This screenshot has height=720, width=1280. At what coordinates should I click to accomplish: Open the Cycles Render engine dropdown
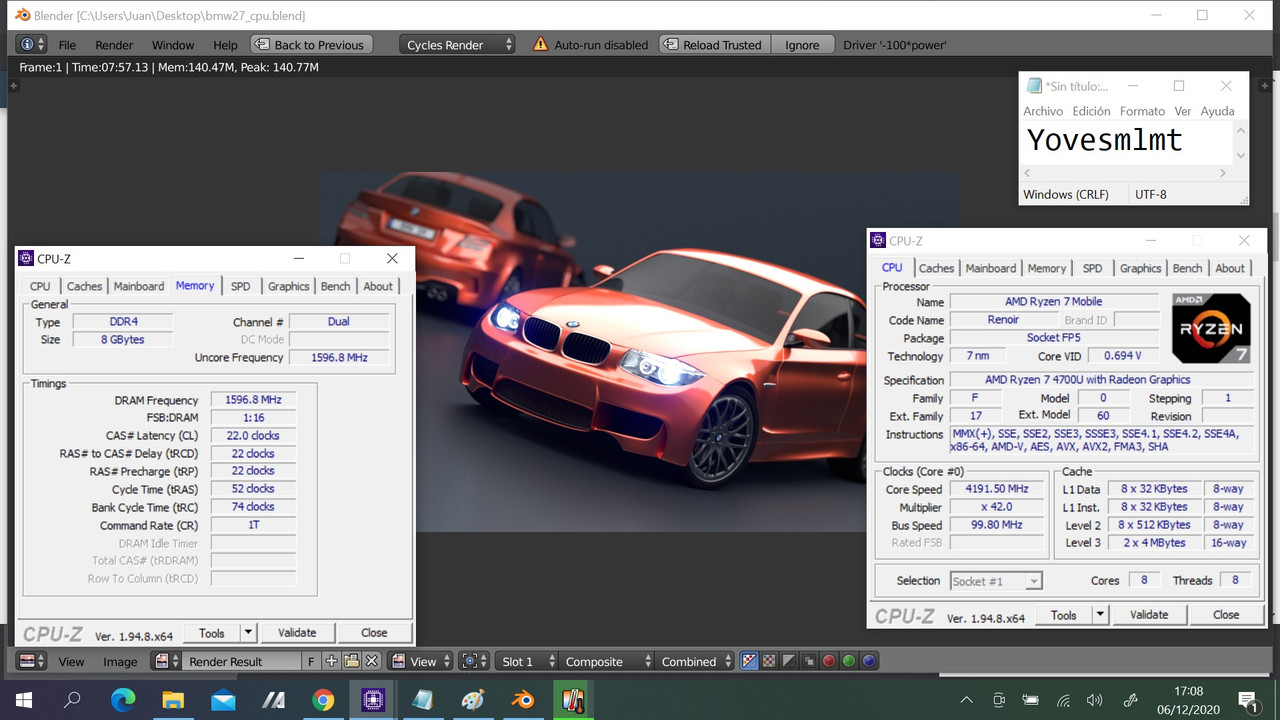(457, 45)
